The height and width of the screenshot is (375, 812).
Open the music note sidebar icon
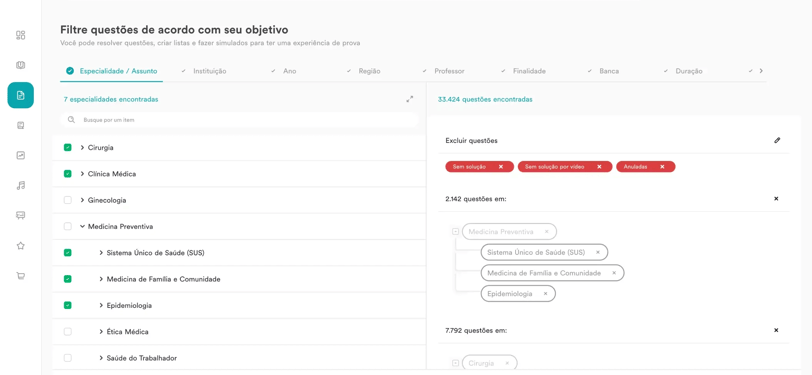pyautogui.click(x=21, y=185)
